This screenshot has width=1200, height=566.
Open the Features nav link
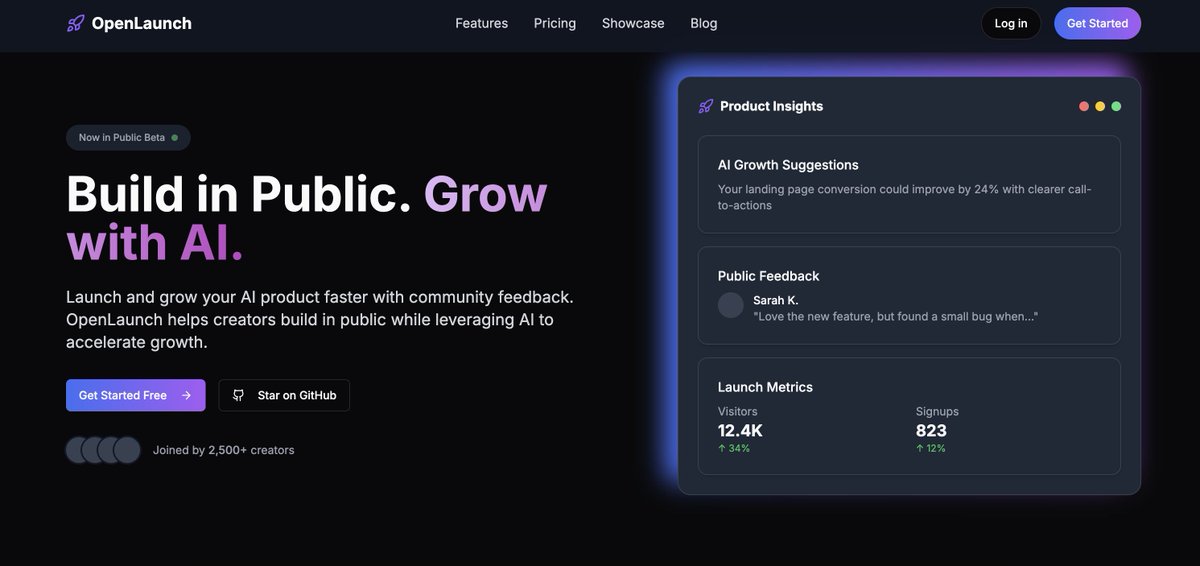(x=481, y=23)
